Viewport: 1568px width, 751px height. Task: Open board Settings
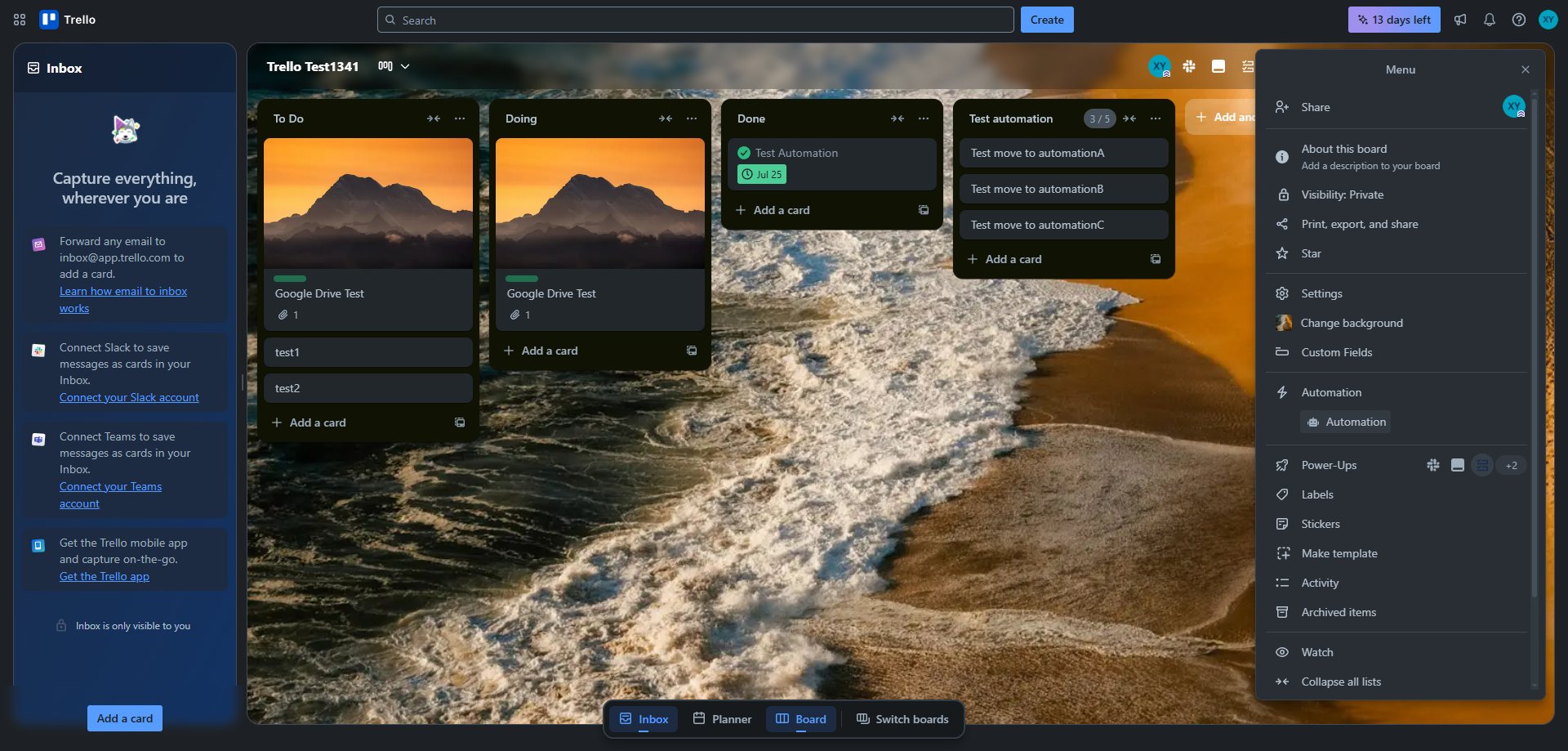point(1396,293)
